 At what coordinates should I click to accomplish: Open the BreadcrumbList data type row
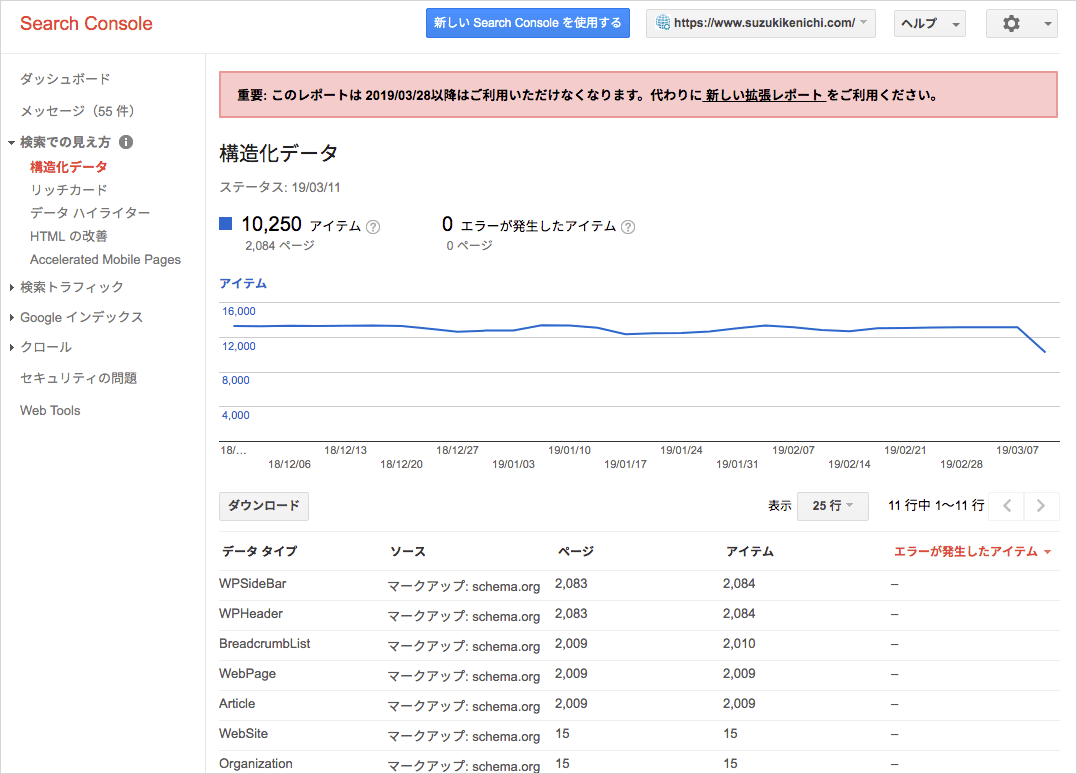tap(264, 644)
